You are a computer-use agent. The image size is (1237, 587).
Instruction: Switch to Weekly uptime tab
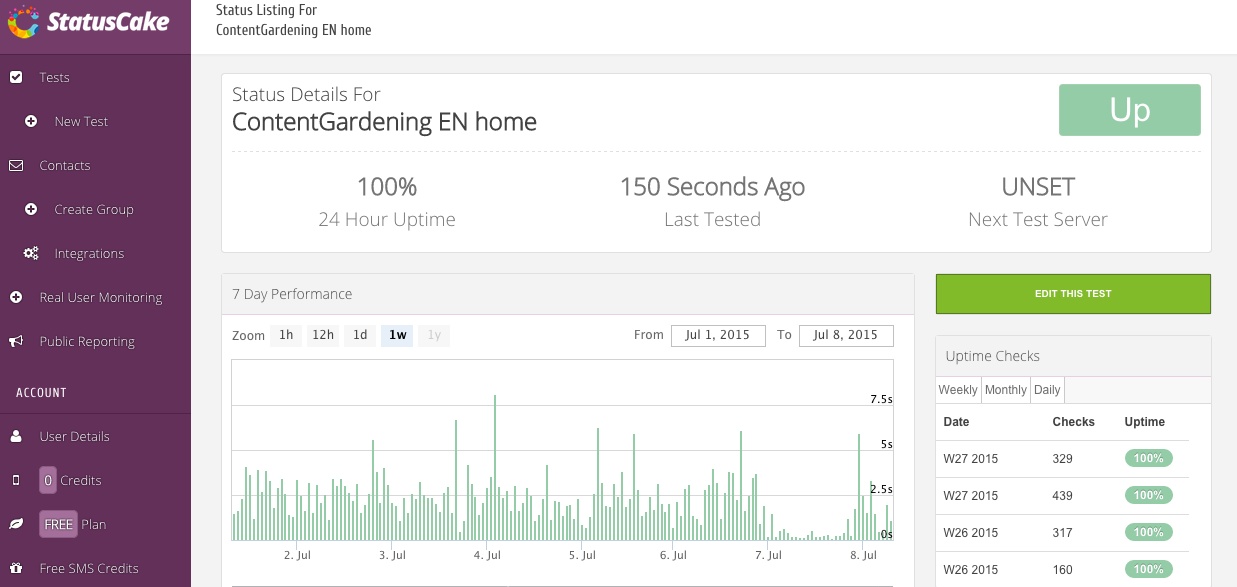958,389
